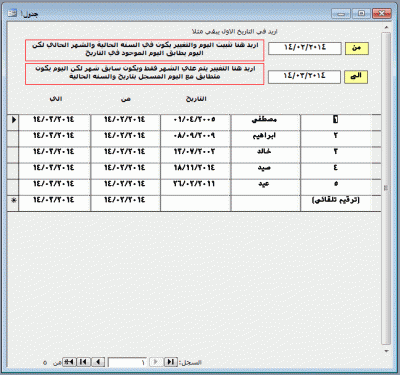Click the من date cell in عيد row
This screenshot has width=400, height=375.
(x=125, y=186)
